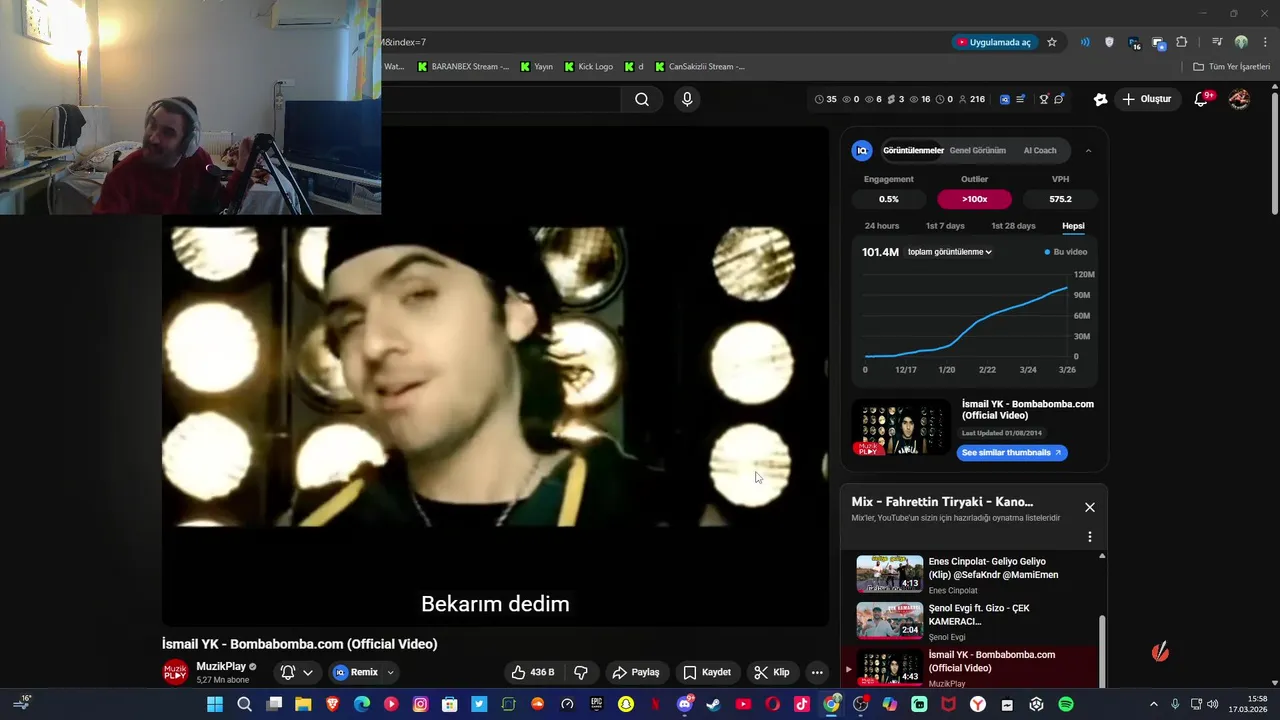Click the vidIQ chat bubble icon in header

coord(1059,99)
